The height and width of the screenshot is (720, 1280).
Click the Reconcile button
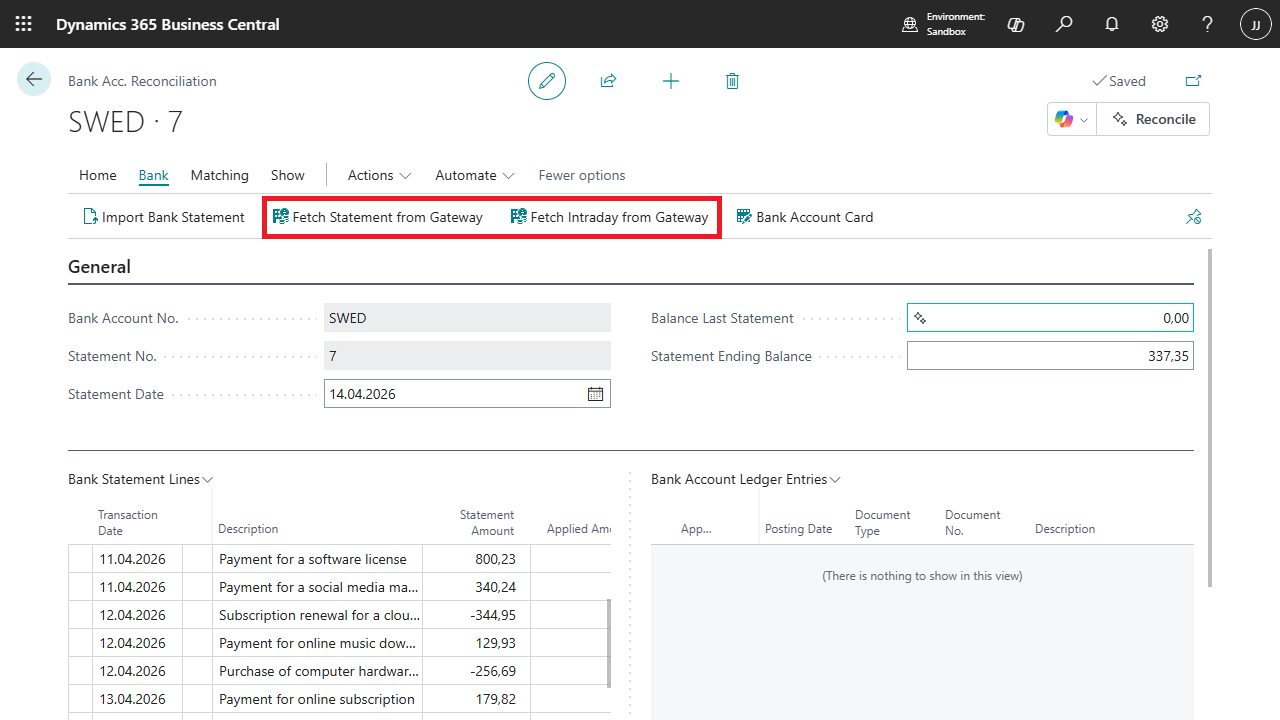click(x=1153, y=118)
